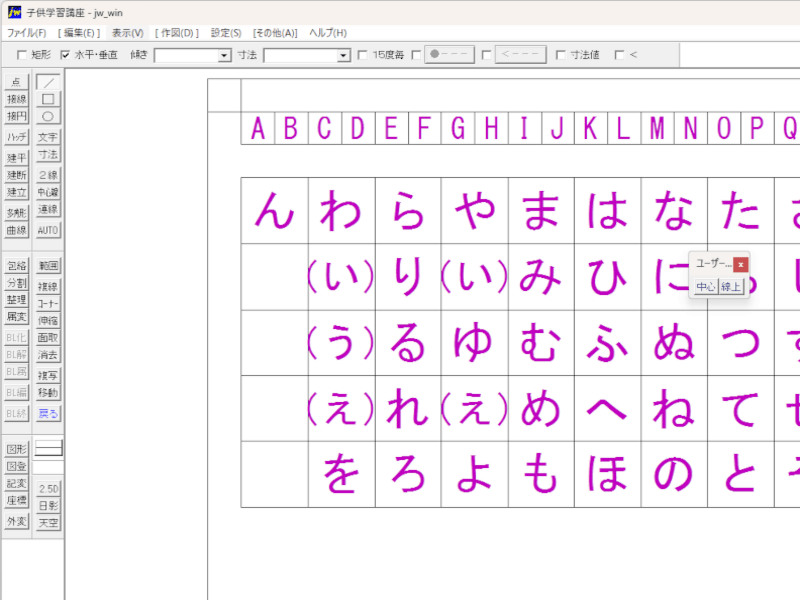
Task: Enable the 矩形 checkbox
Action: click(x=22, y=55)
